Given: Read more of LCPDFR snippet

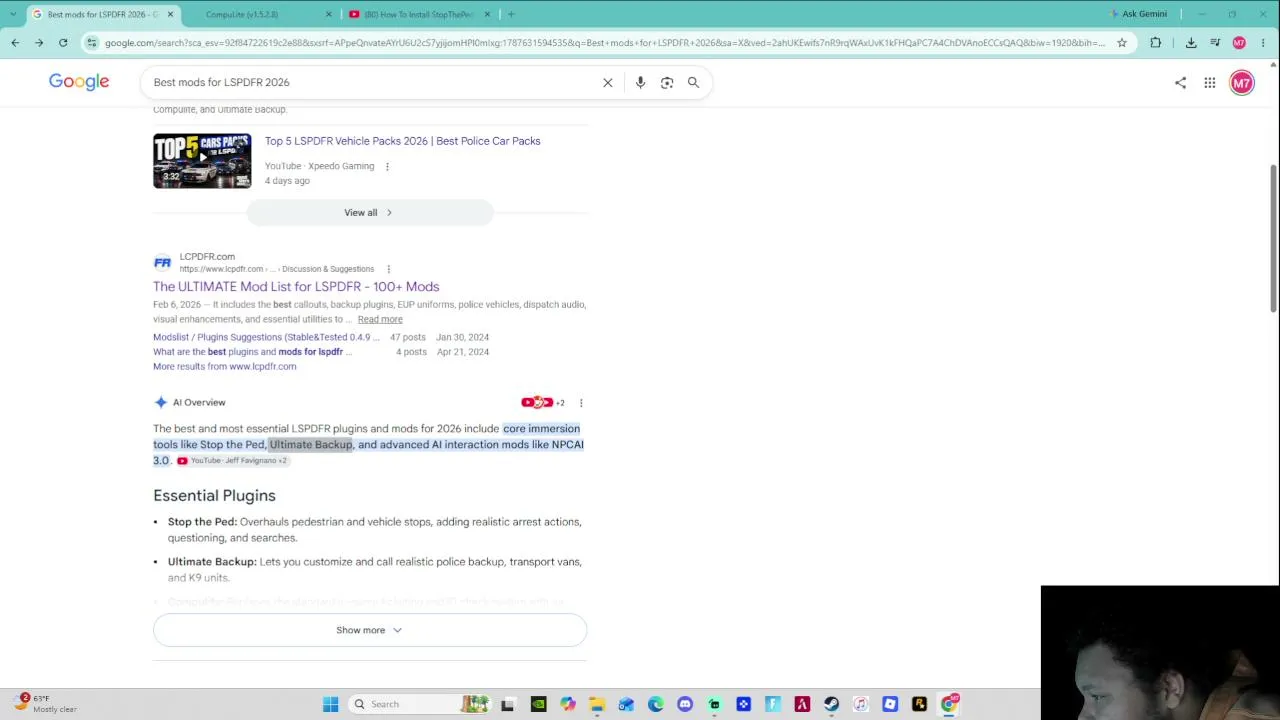Looking at the screenshot, I should click(x=380, y=319).
